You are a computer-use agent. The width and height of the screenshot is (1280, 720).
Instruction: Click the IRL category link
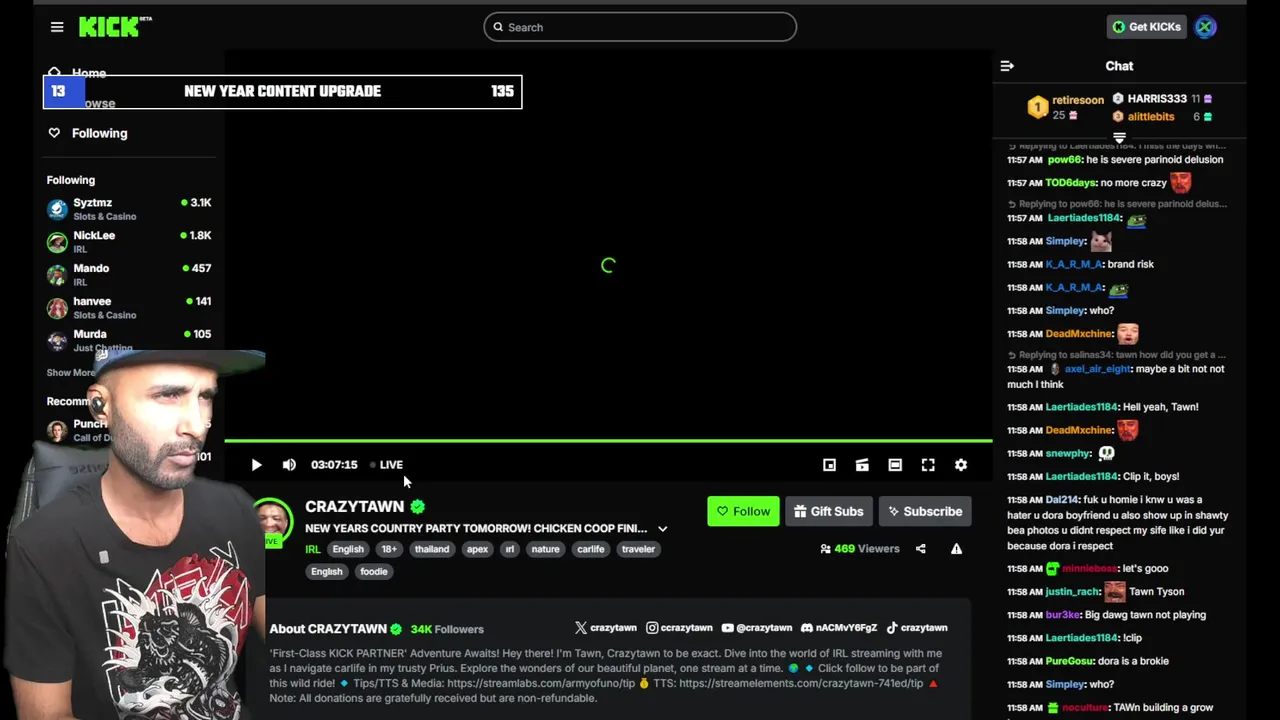(x=313, y=549)
